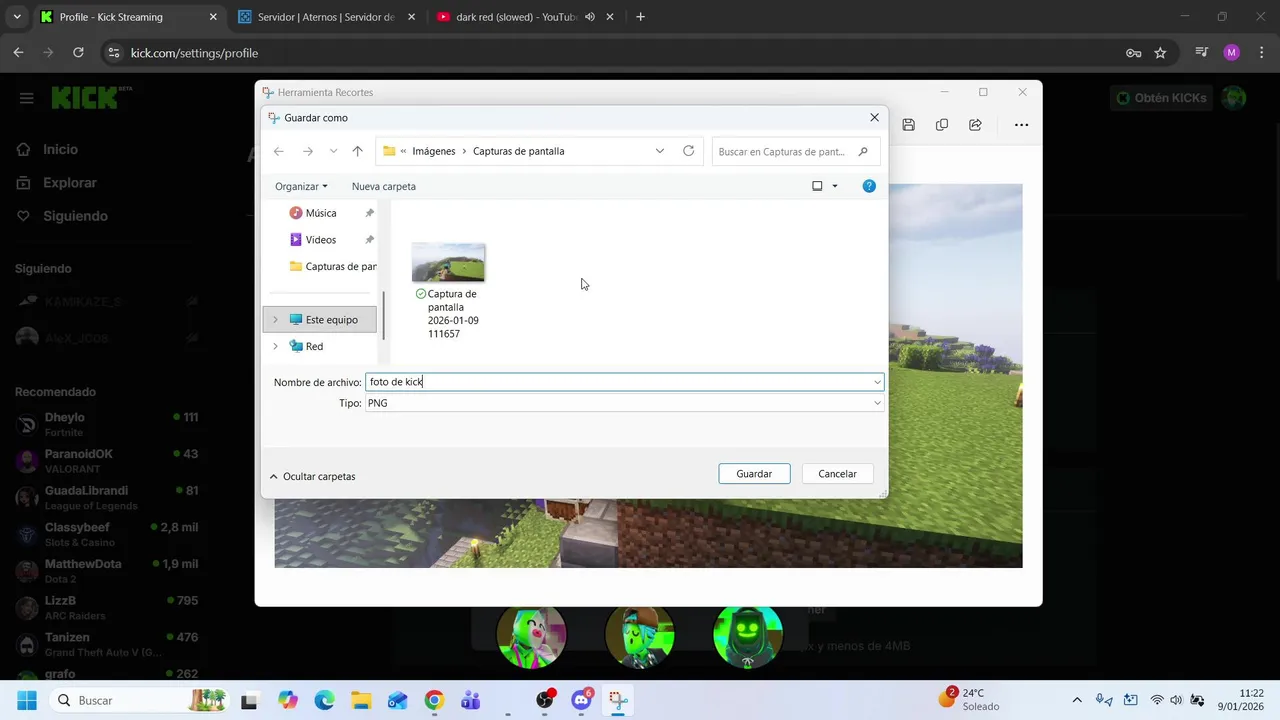The height and width of the screenshot is (720, 1280).
Task: Open the blue help icon
Action: point(869,186)
